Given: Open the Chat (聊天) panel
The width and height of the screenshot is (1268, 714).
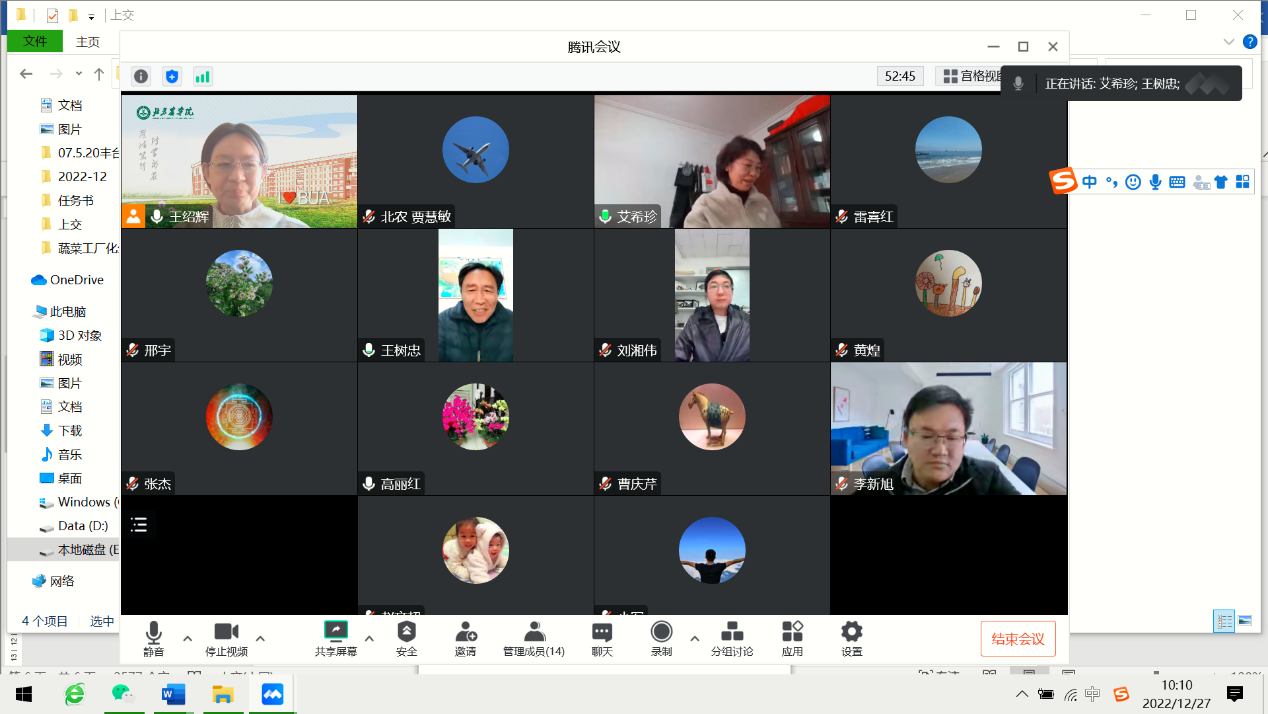Looking at the screenshot, I should [x=601, y=638].
